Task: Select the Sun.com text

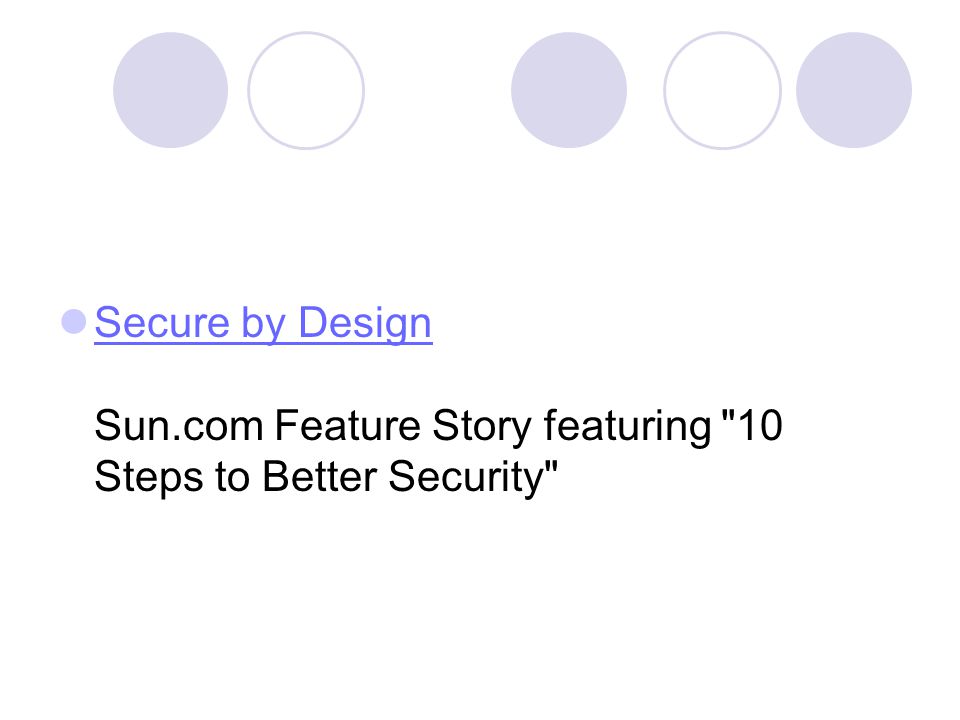Action: pyautogui.click(x=179, y=426)
